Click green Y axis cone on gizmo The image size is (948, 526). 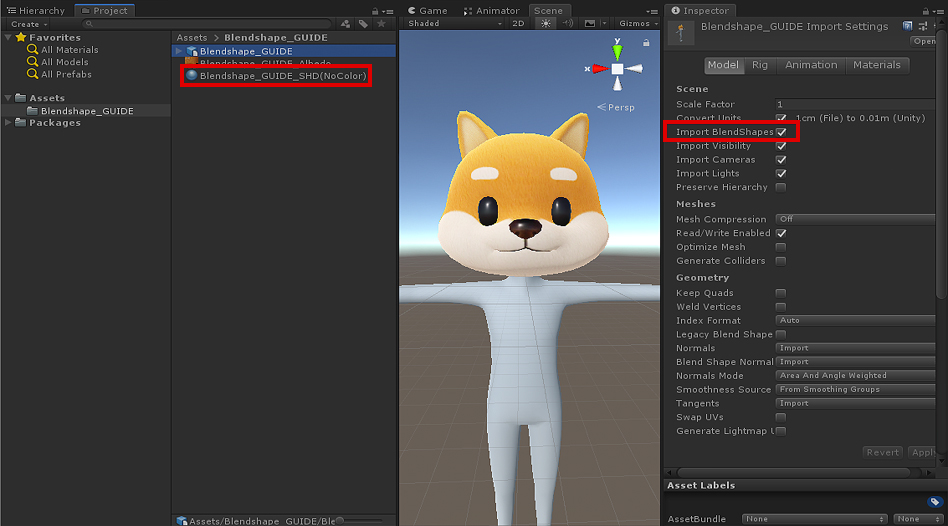click(x=617, y=51)
